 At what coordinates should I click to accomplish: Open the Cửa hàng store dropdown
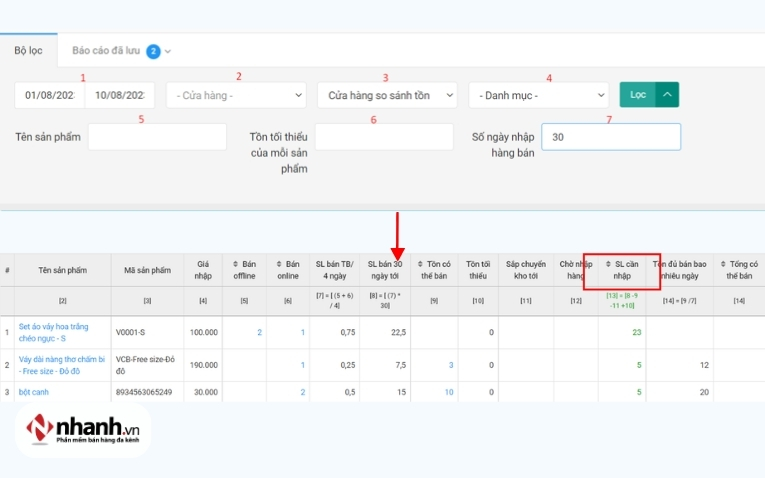point(236,96)
